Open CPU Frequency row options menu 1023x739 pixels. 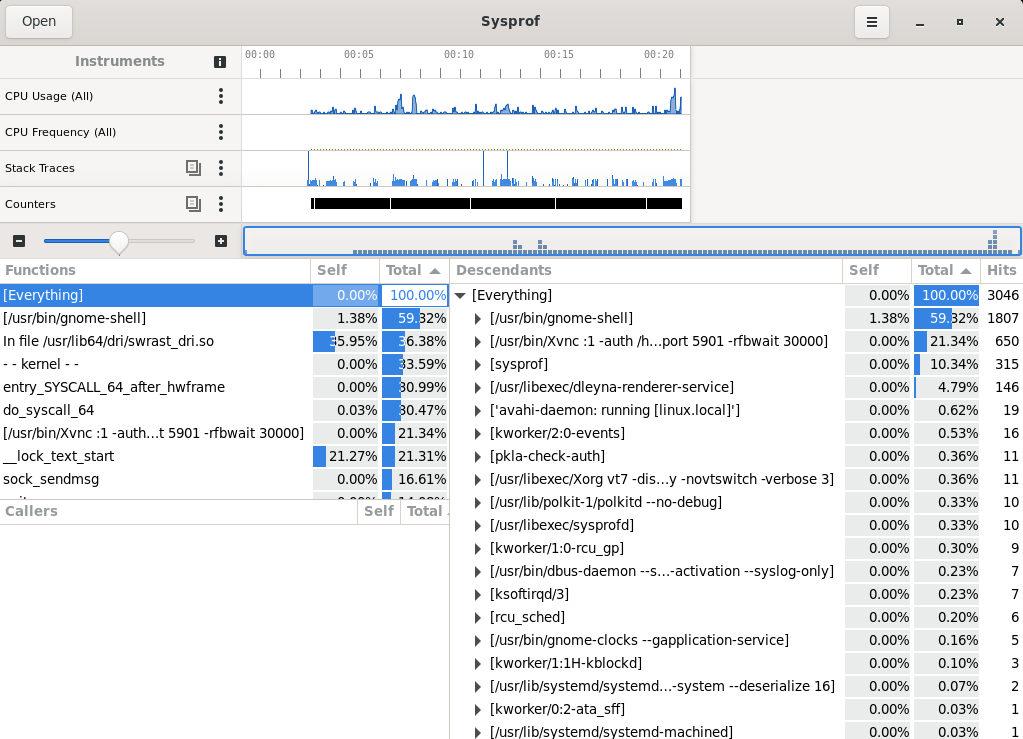[x=221, y=132]
